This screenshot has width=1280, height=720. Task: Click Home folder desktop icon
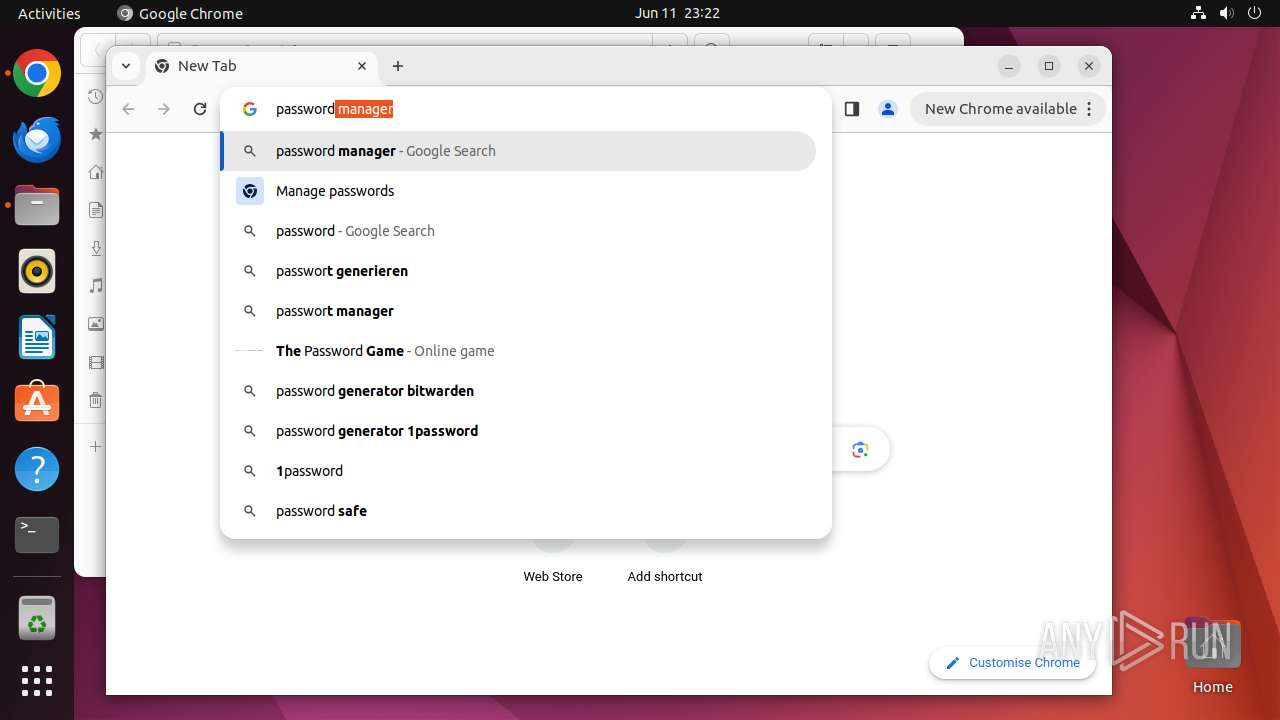[x=1212, y=657]
